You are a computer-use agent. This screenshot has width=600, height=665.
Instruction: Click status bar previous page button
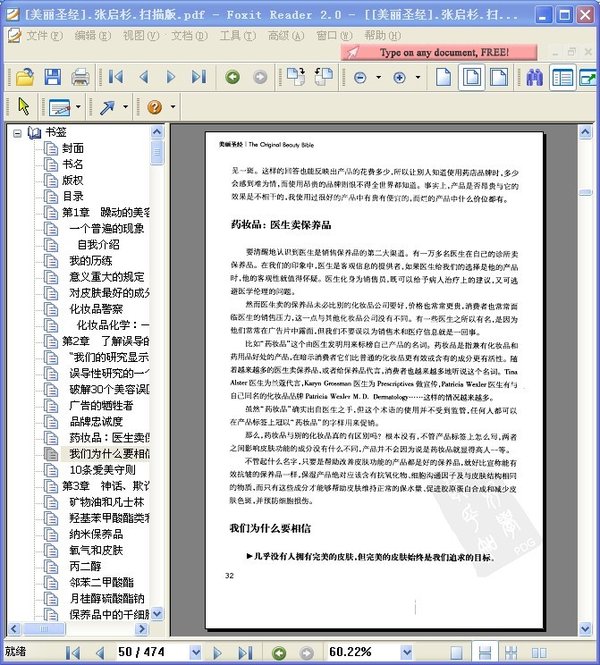click(100, 653)
